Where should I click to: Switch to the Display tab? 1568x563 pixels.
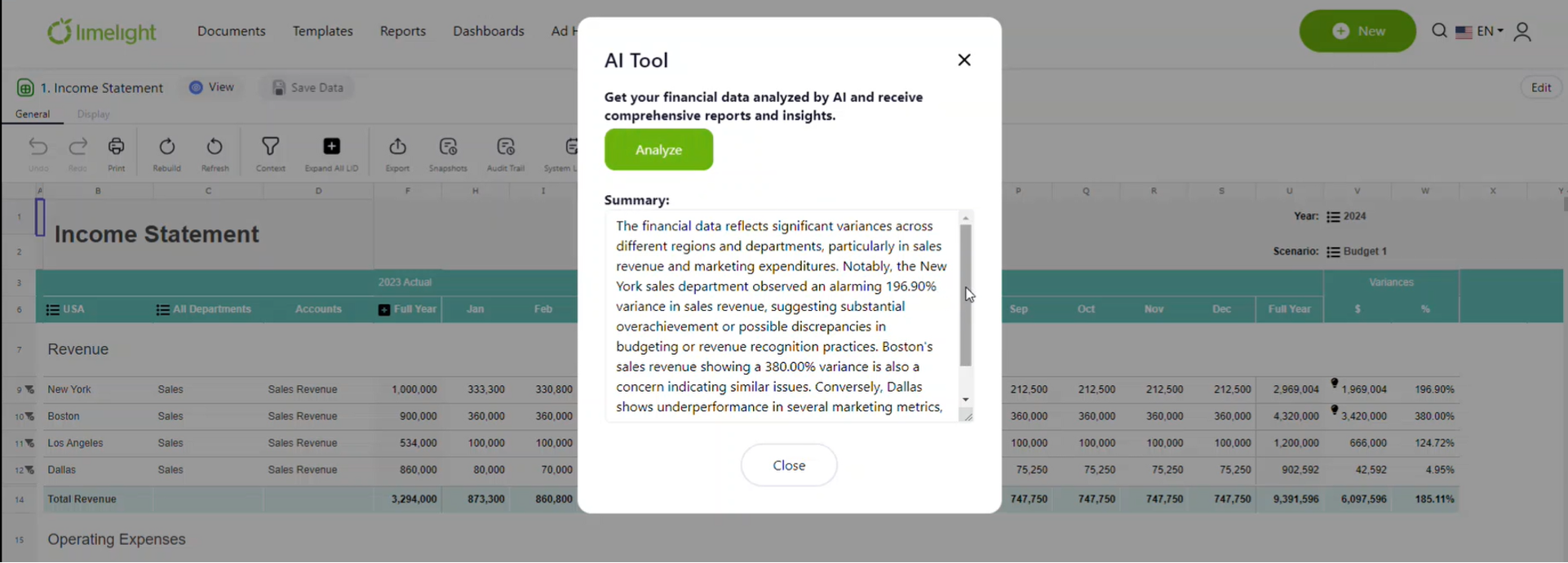tap(93, 114)
